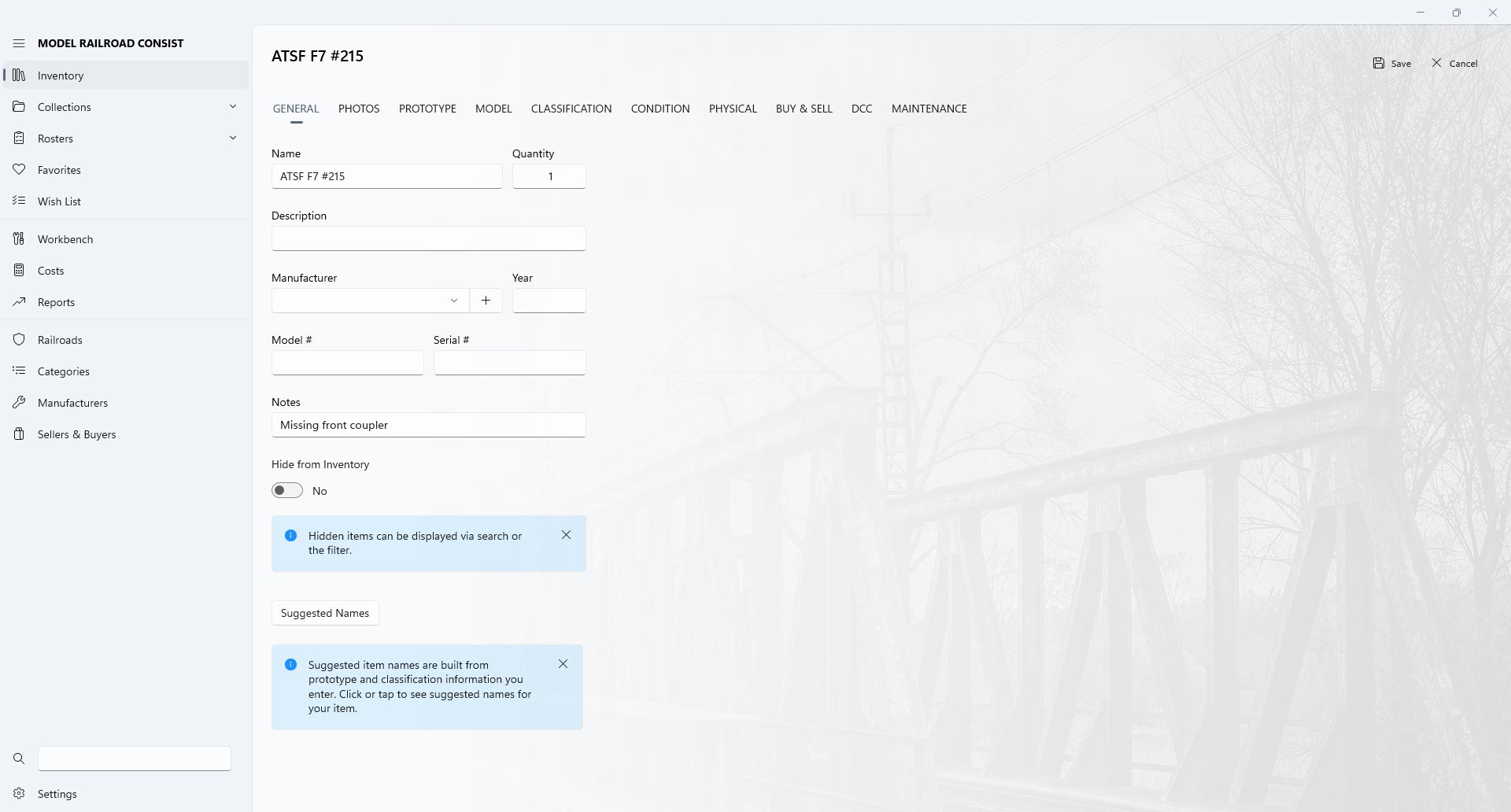Click the Save button label
The height and width of the screenshot is (812, 1511).
coord(1401,64)
